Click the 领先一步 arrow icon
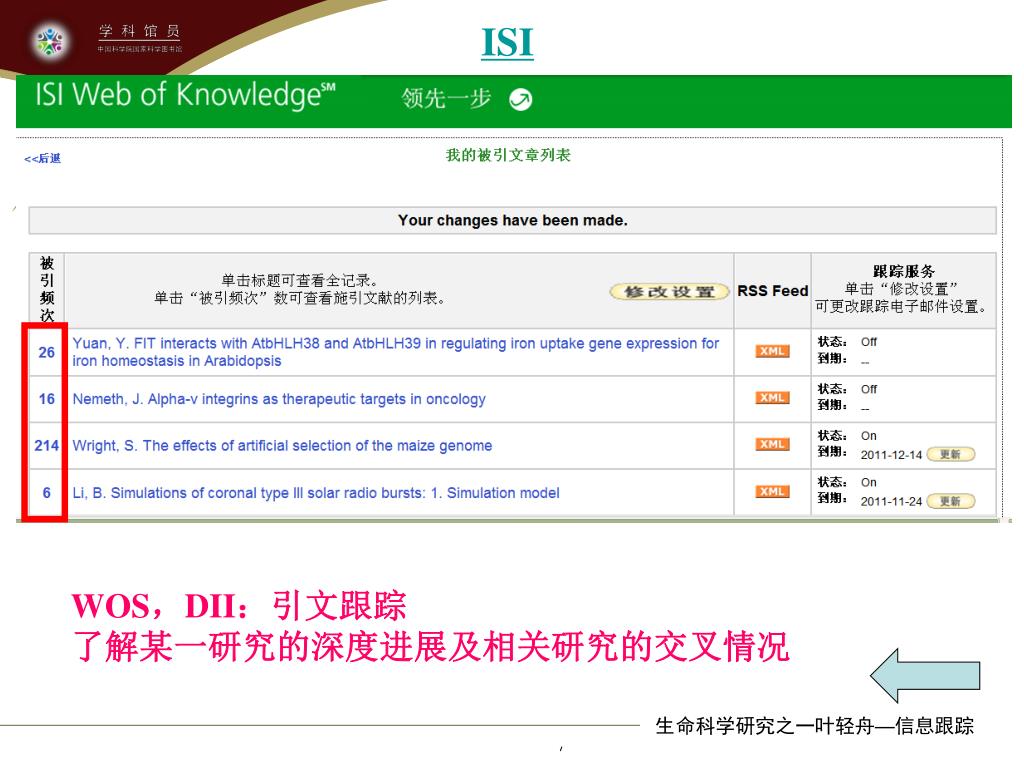 tap(520, 99)
